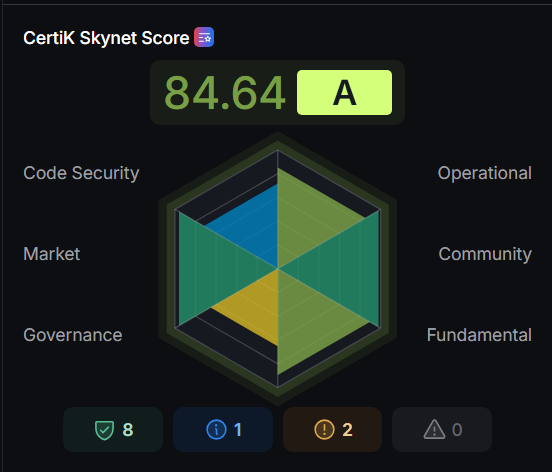The width and height of the screenshot is (552, 472).
Task: Open the 8 passed checks badge
Action: pyautogui.click(x=113, y=429)
